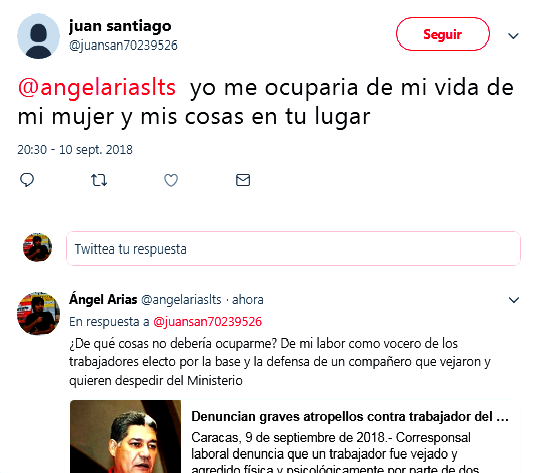Screen dimensions: 543x473
Task: Open Ángel Arias profile picture in reply
Action: (38, 313)
